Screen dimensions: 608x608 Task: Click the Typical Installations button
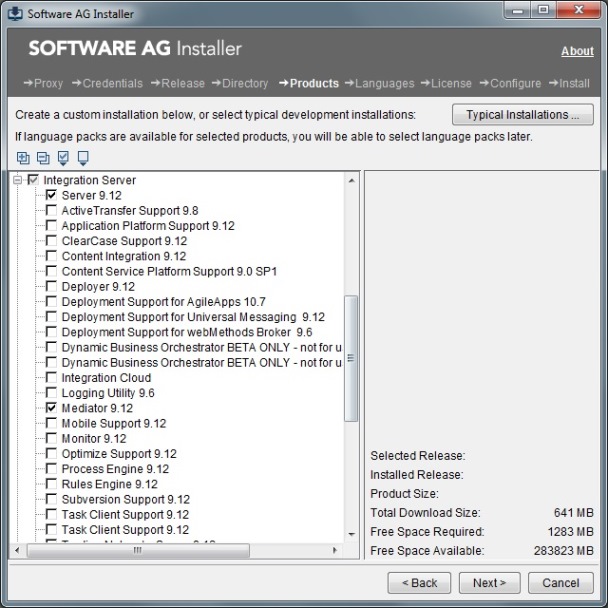point(523,114)
